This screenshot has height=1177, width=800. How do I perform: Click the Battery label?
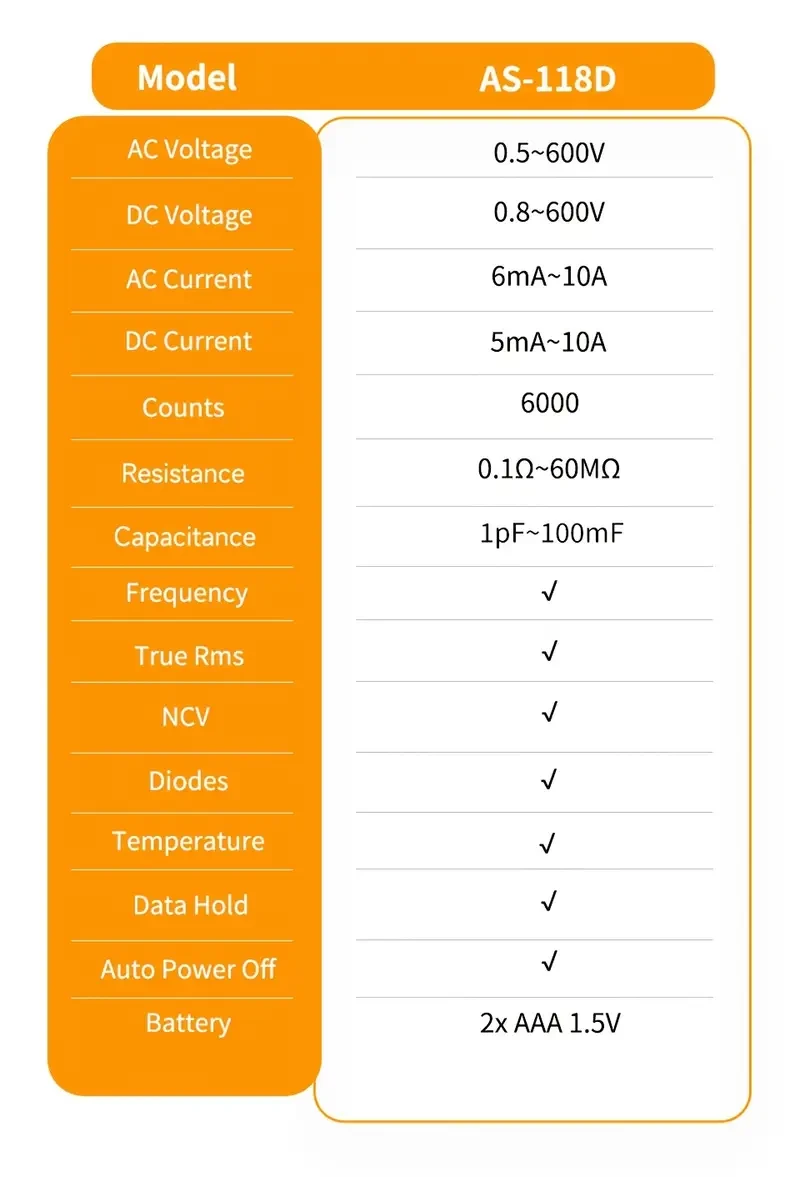click(x=188, y=1023)
